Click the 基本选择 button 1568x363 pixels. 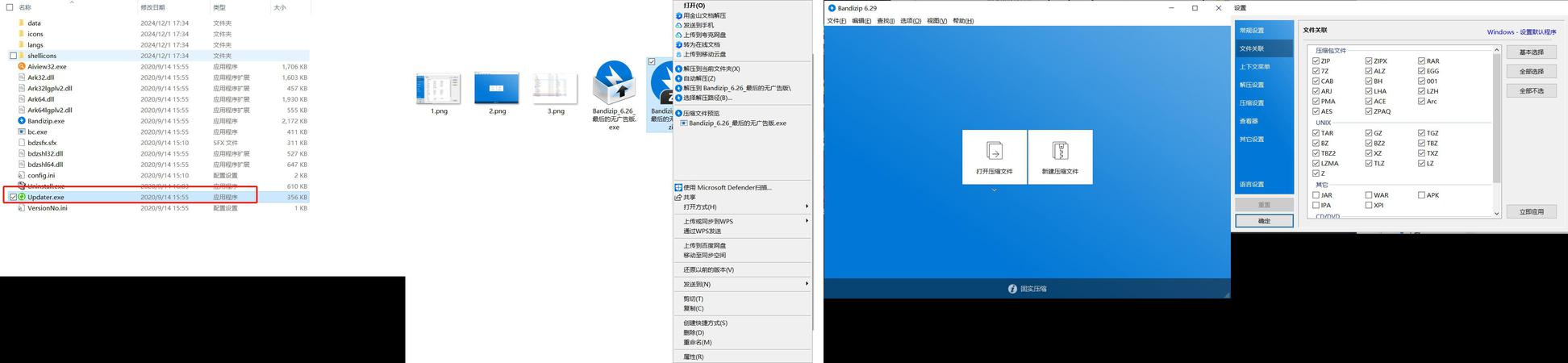pyautogui.click(x=1531, y=52)
